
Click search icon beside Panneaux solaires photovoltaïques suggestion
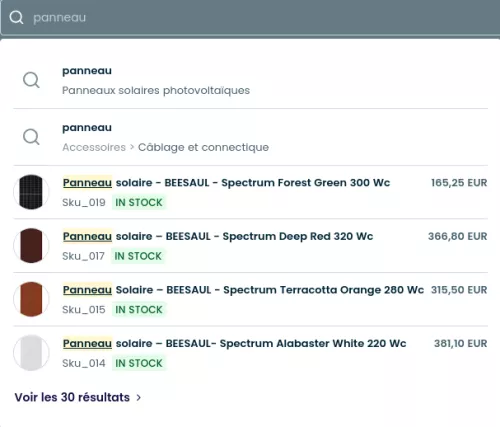(x=31, y=80)
